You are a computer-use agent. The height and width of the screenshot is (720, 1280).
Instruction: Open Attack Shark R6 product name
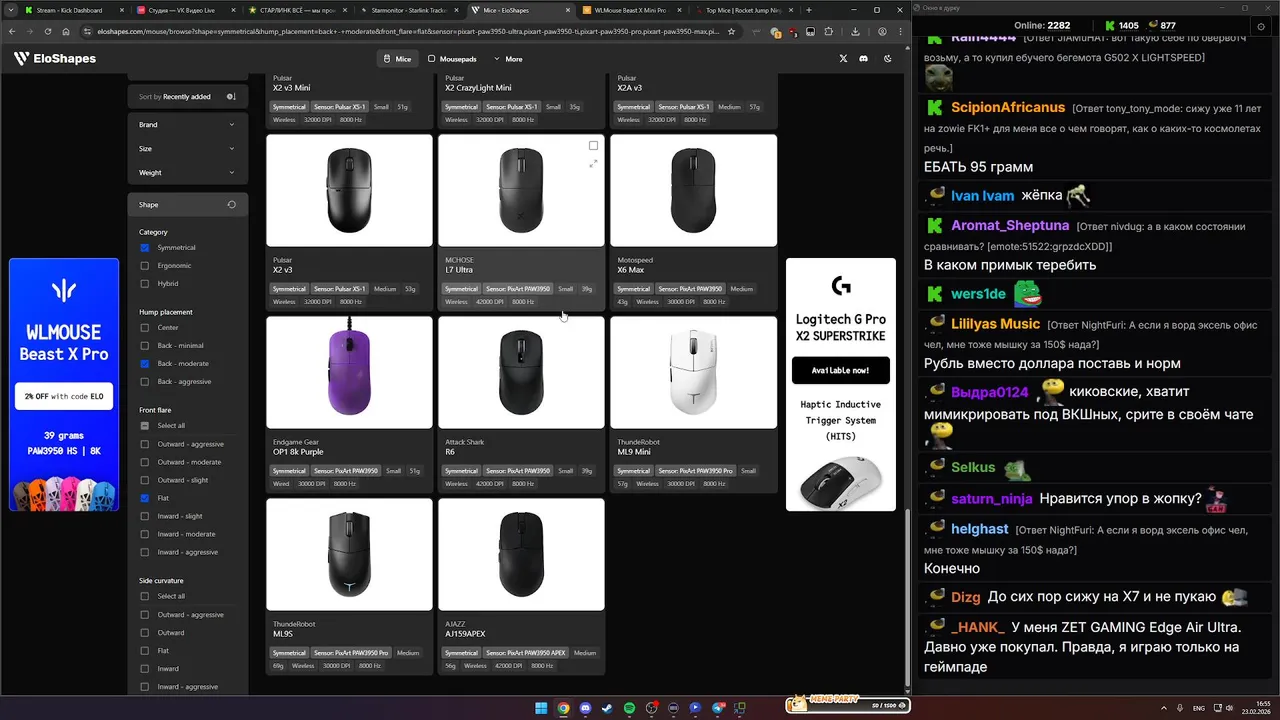point(450,452)
